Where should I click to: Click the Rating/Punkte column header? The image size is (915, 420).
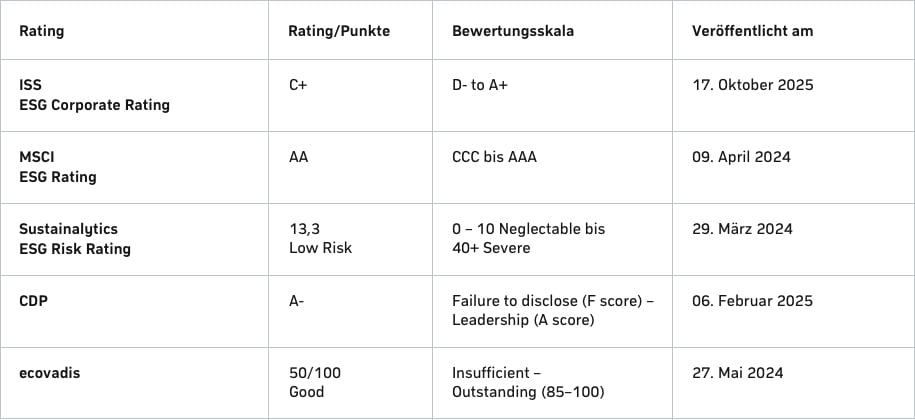pyautogui.click(x=339, y=31)
